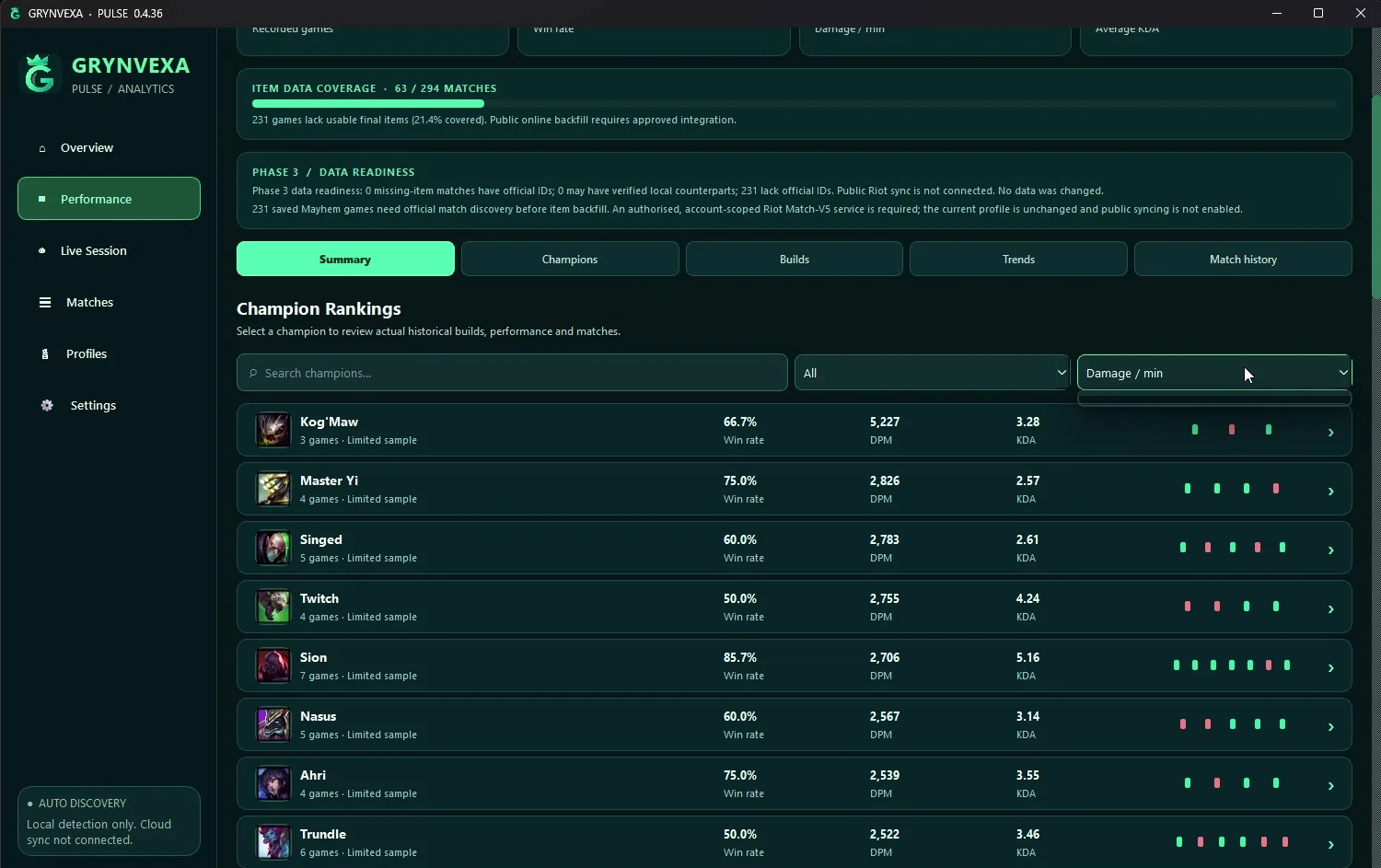Expand the Twitch row chevron
This screenshot has height=868, width=1381.
(1330, 608)
